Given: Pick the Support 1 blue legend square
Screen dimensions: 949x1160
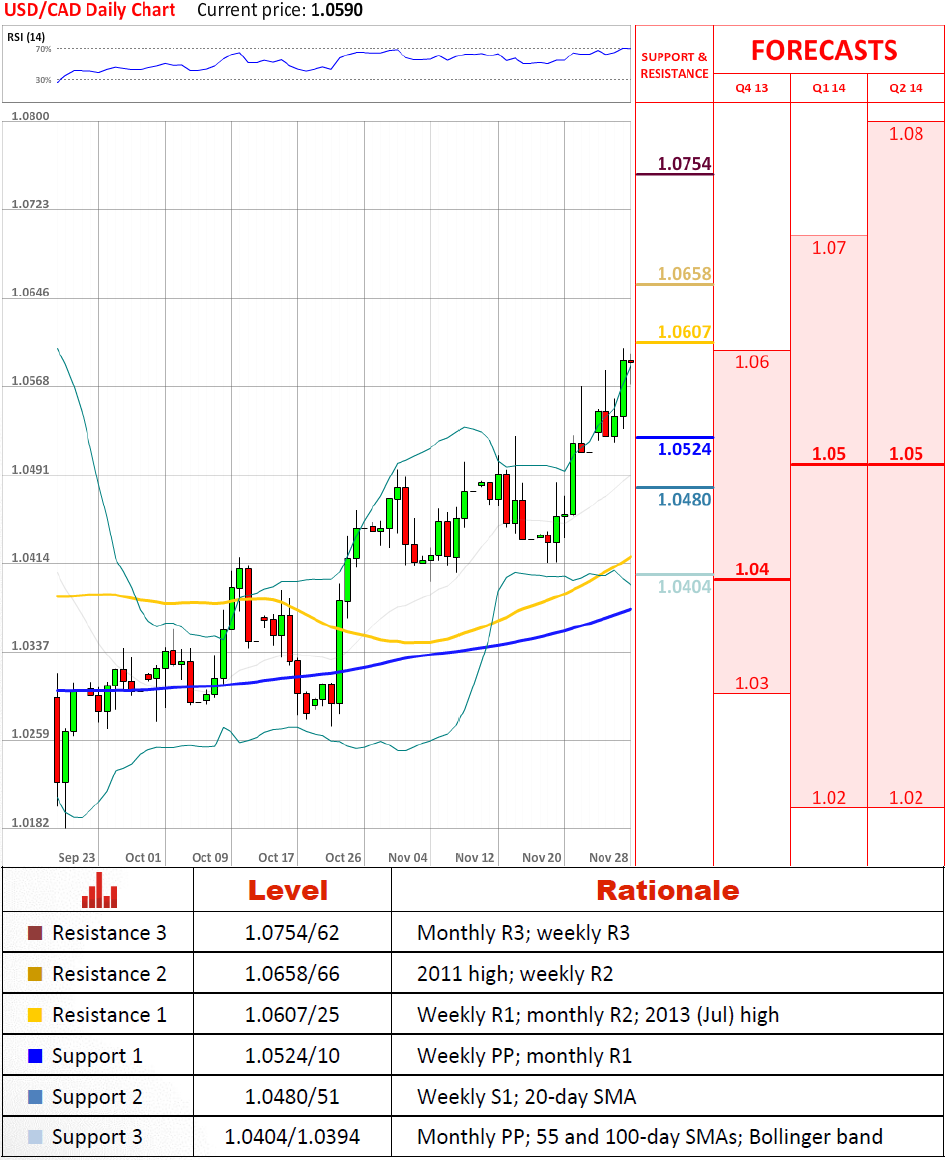Looking at the screenshot, I should (x=35, y=1057).
